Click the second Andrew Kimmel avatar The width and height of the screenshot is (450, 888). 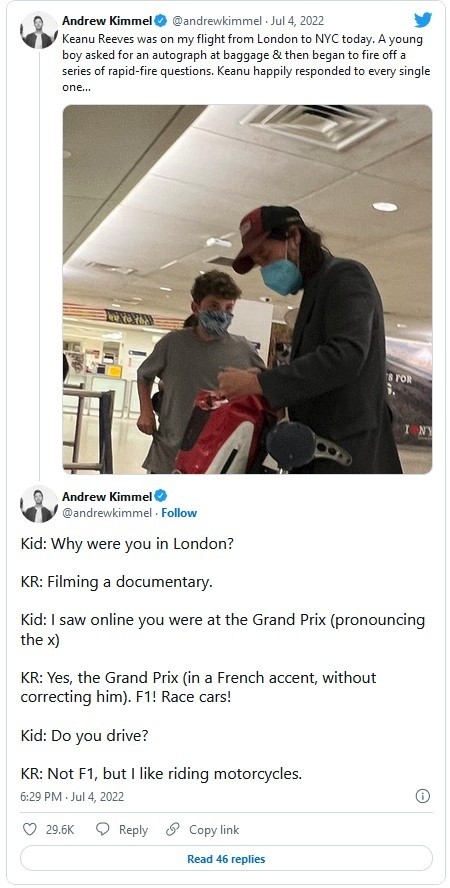pyautogui.click(x=39, y=503)
